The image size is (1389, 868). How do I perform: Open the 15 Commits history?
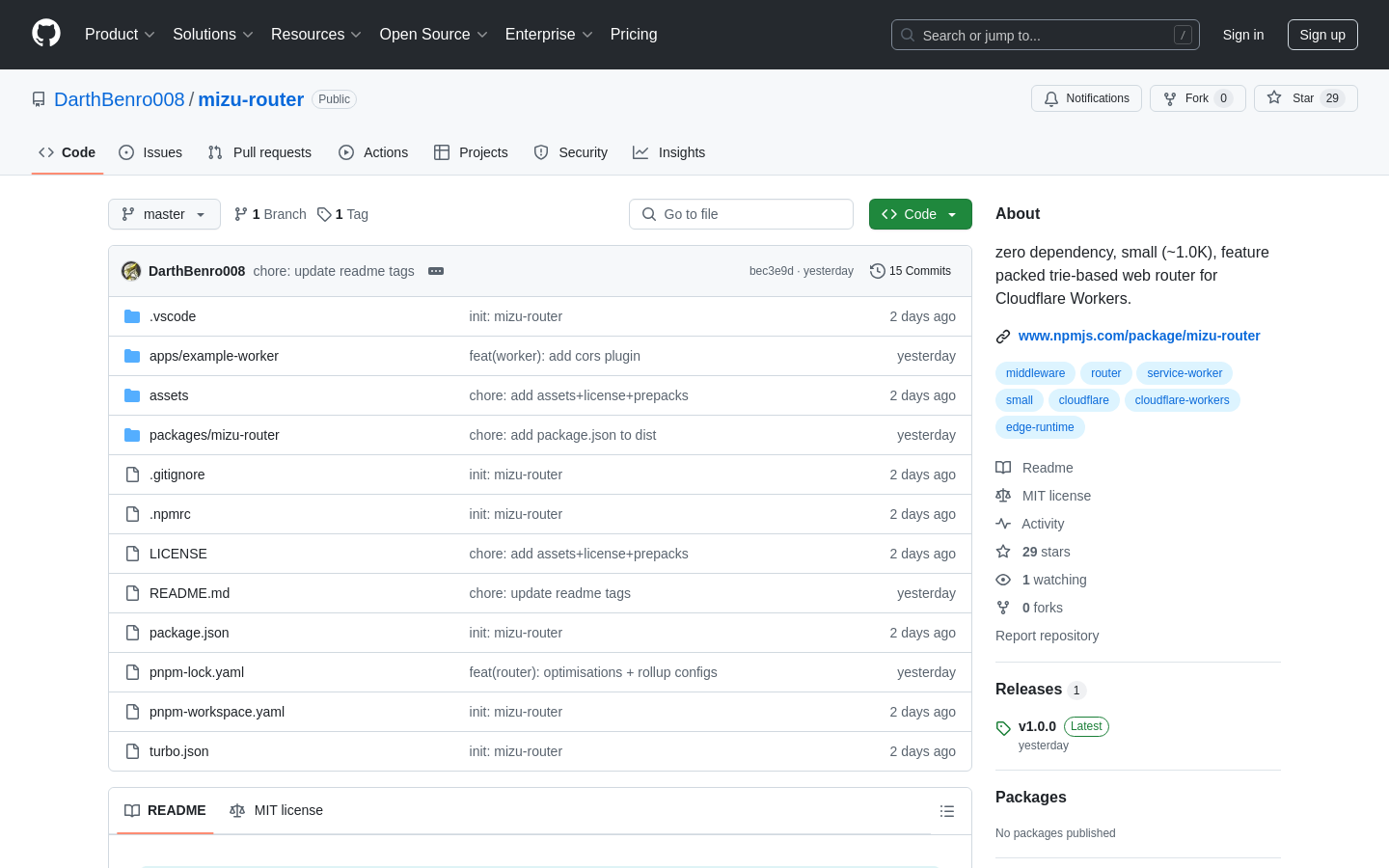click(x=910, y=271)
